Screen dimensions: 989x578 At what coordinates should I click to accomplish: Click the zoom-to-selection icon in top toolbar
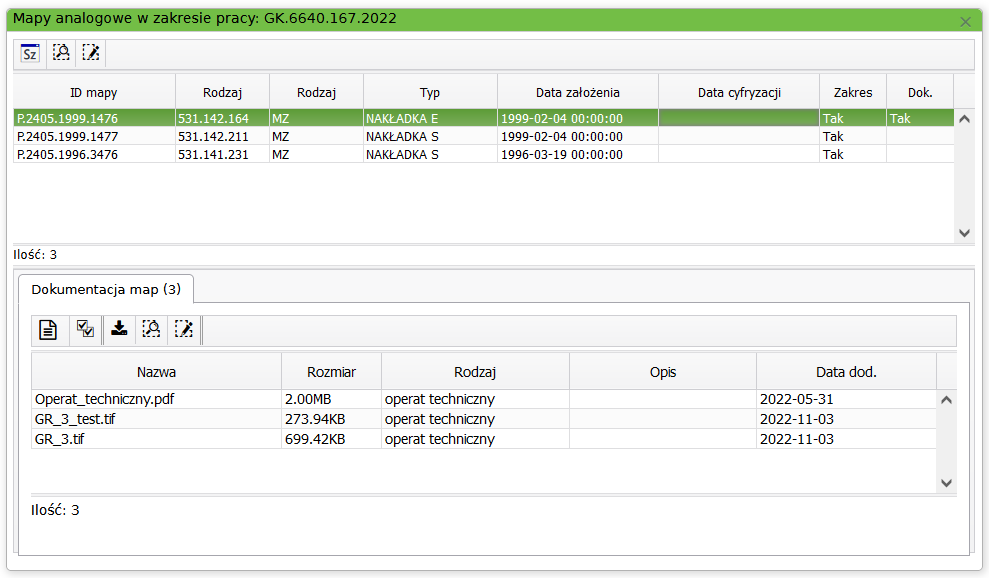coord(61,53)
